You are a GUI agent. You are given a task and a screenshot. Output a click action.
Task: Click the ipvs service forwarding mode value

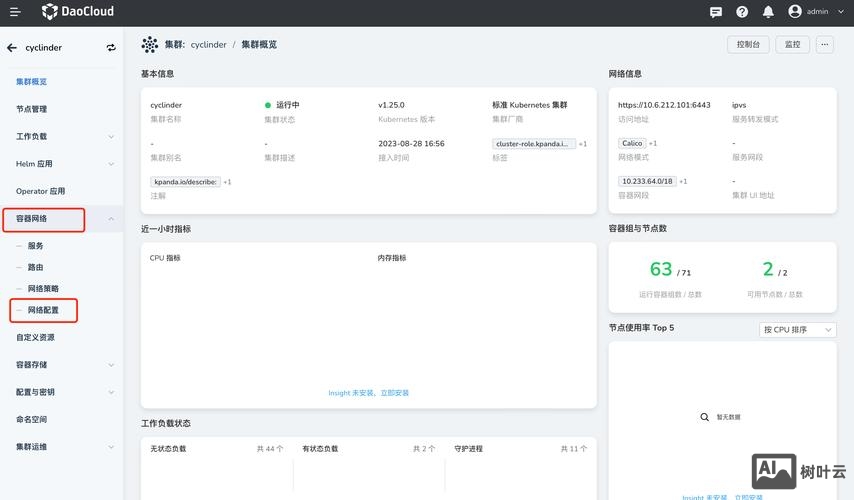coord(739,105)
